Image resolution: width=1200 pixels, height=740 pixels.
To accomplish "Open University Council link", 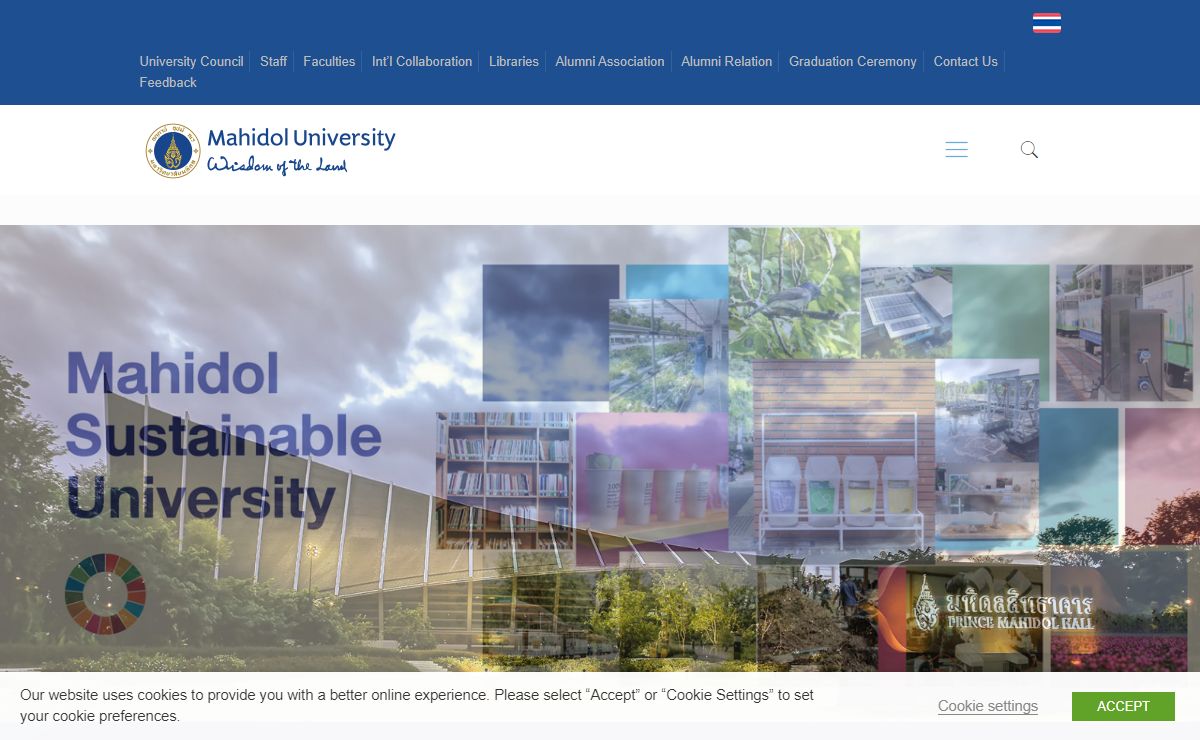I will pyautogui.click(x=191, y=61).
